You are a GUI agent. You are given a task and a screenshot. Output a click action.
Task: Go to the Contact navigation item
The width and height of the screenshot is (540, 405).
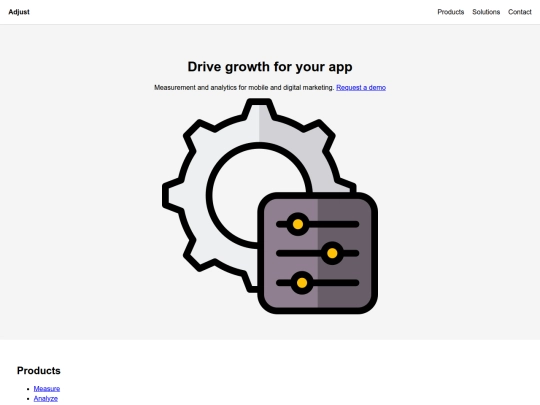[520, 12]
